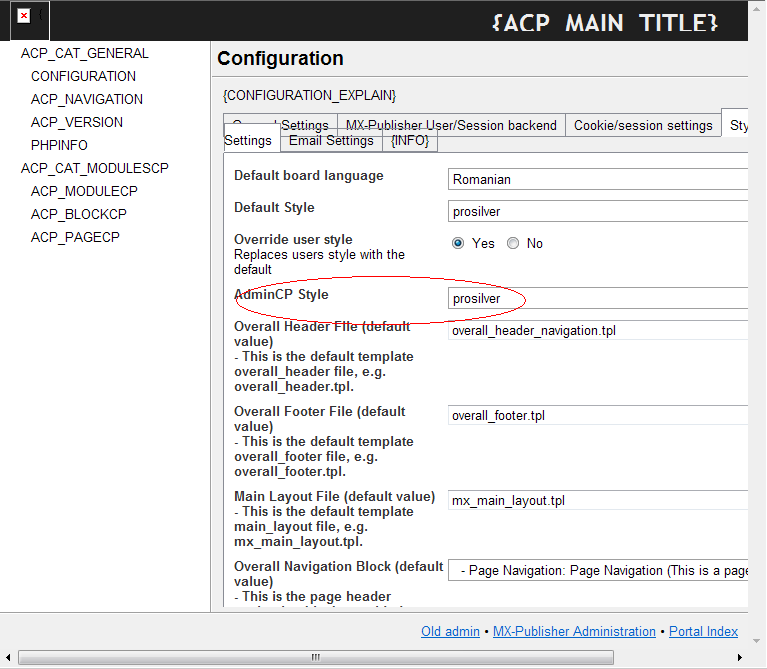The image size is (767, 669).
Task: Go to the Portal Index link
Action: 704,631
